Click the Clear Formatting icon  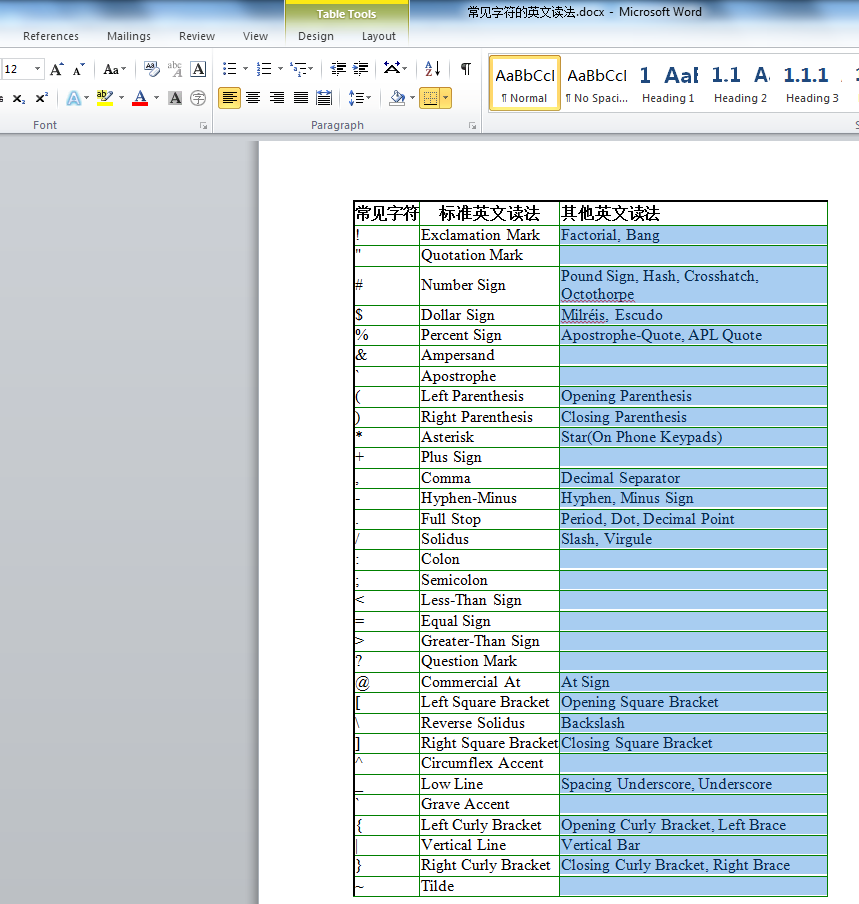pyautogui.click(x=152, y=69)
